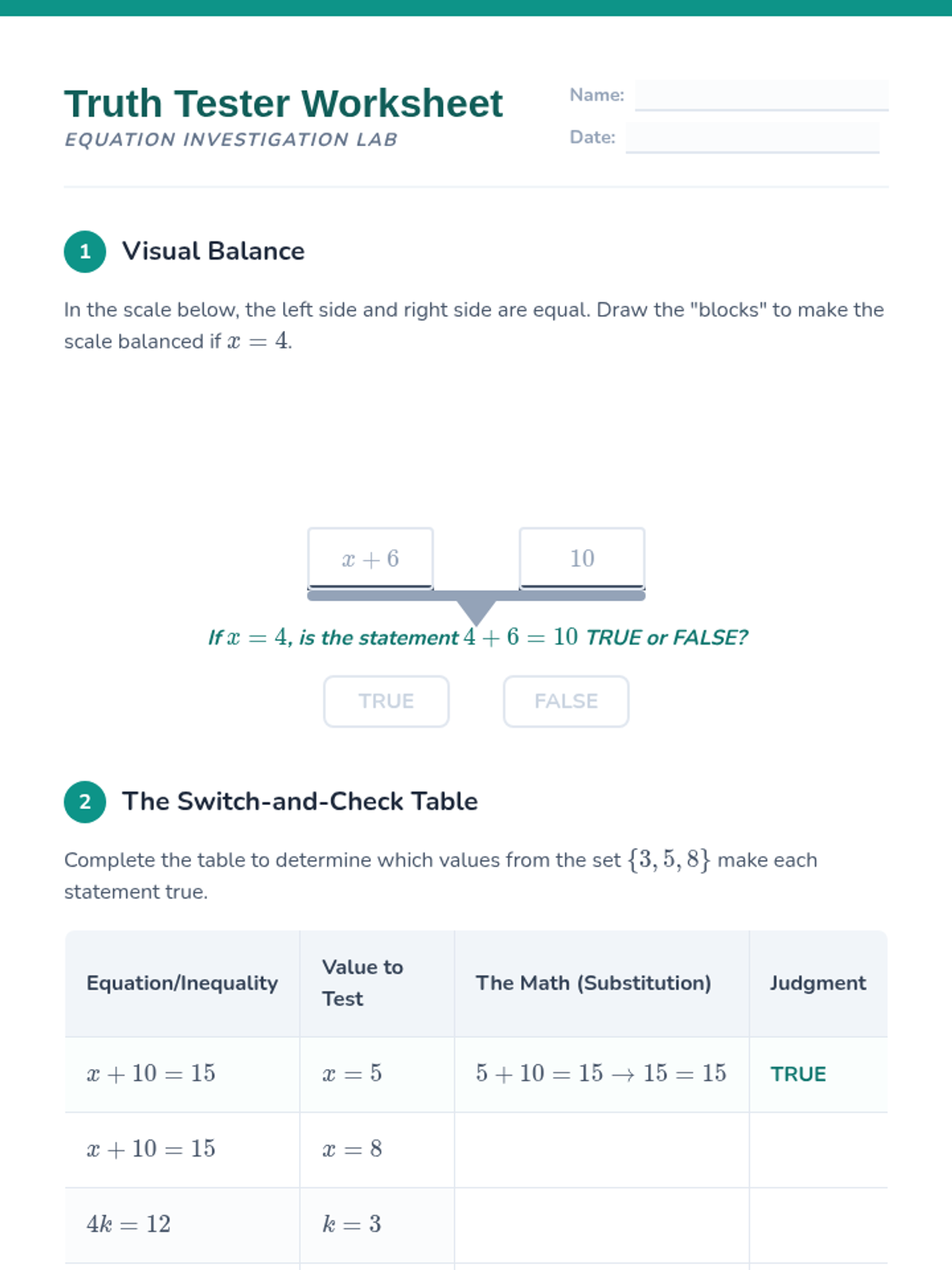This screenshot has height=1270, width=952.
Task: Click the Name input field
Action: tap(761, 95)
